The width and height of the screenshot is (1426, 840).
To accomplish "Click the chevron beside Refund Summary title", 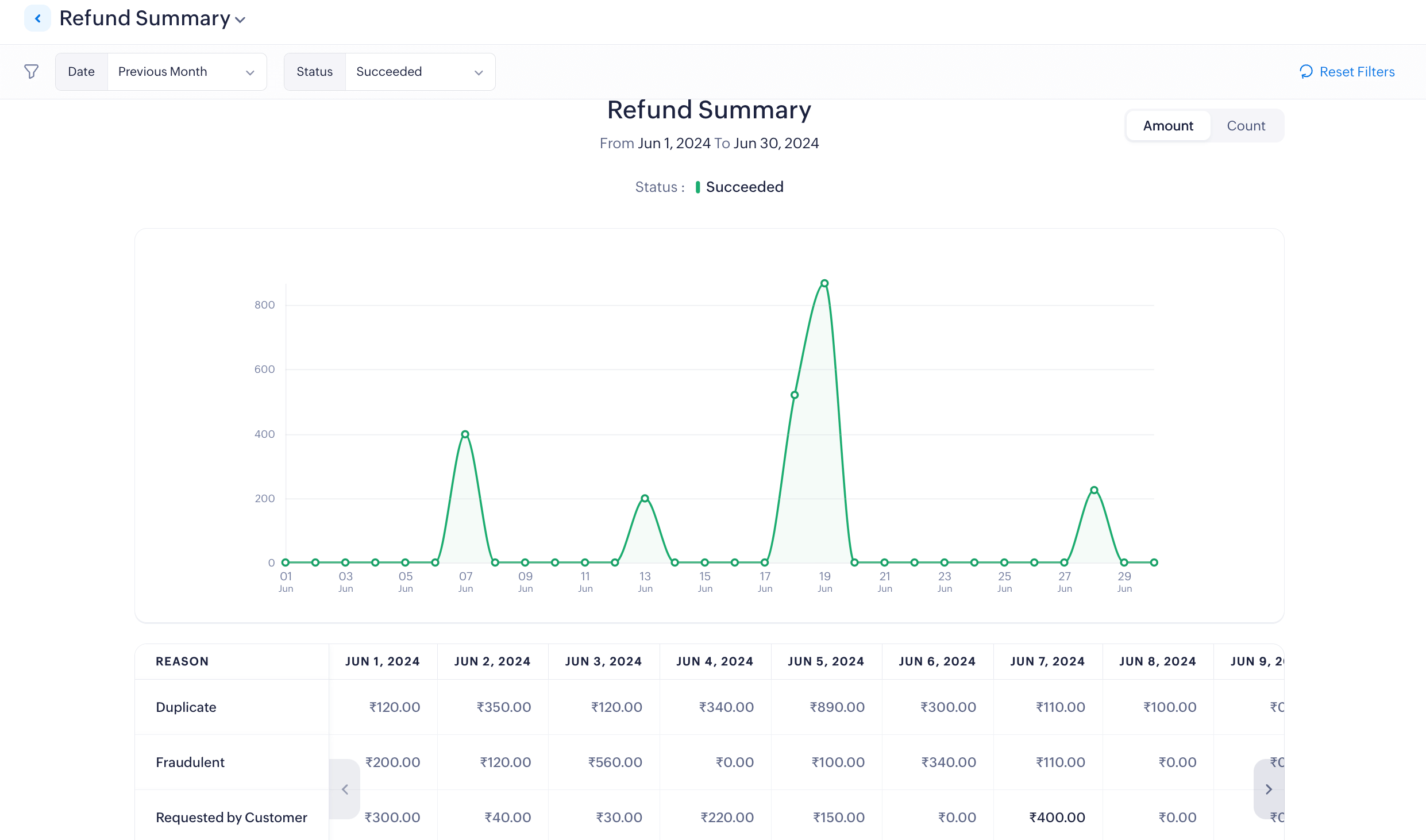I will tap(240, 20).
